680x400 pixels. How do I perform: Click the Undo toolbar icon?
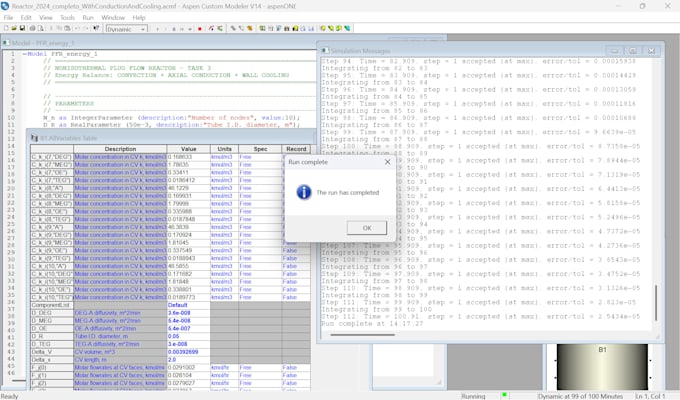pyautogui.click(x=77, y=28)
